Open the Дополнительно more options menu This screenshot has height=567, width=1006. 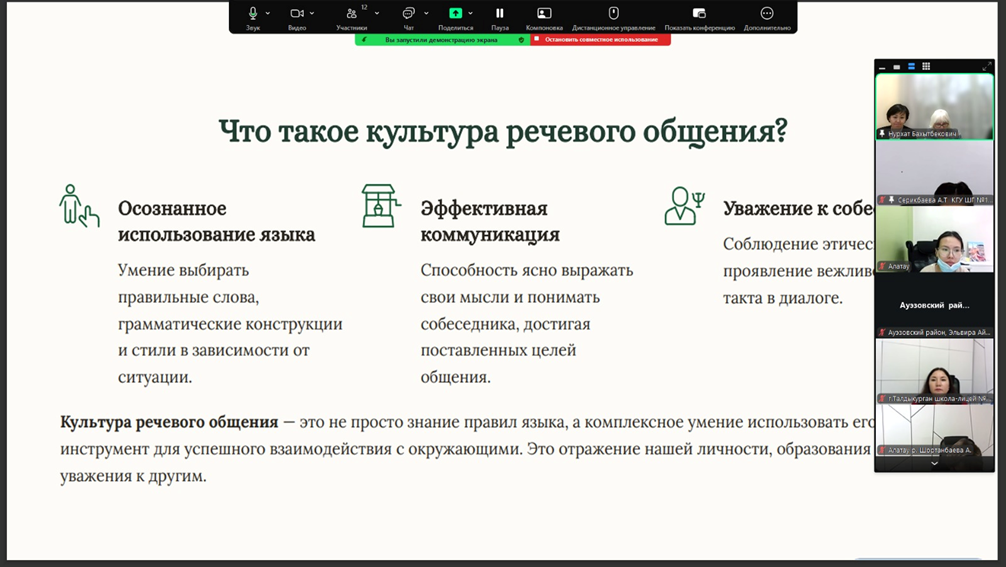(767, 14)
